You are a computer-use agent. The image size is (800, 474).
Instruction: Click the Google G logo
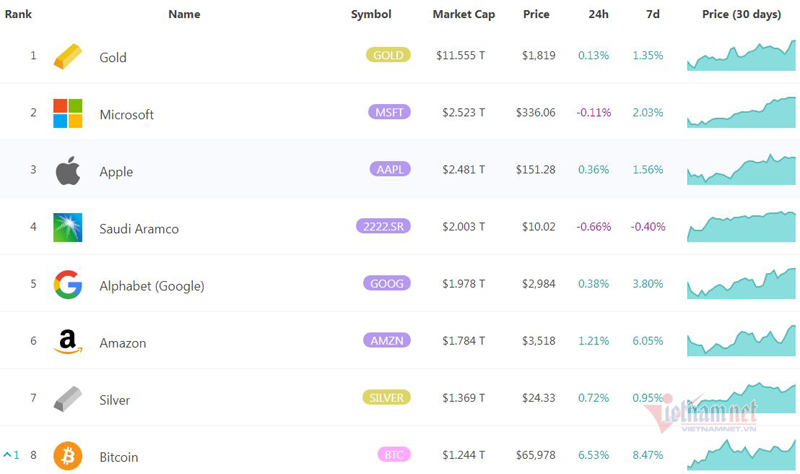(x=68, y=285)
